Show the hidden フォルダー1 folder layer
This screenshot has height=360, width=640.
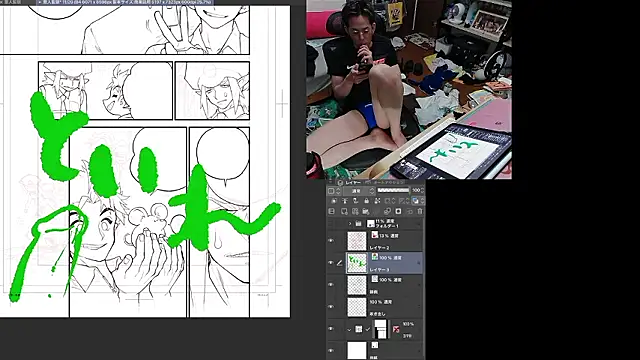(331, 224)
